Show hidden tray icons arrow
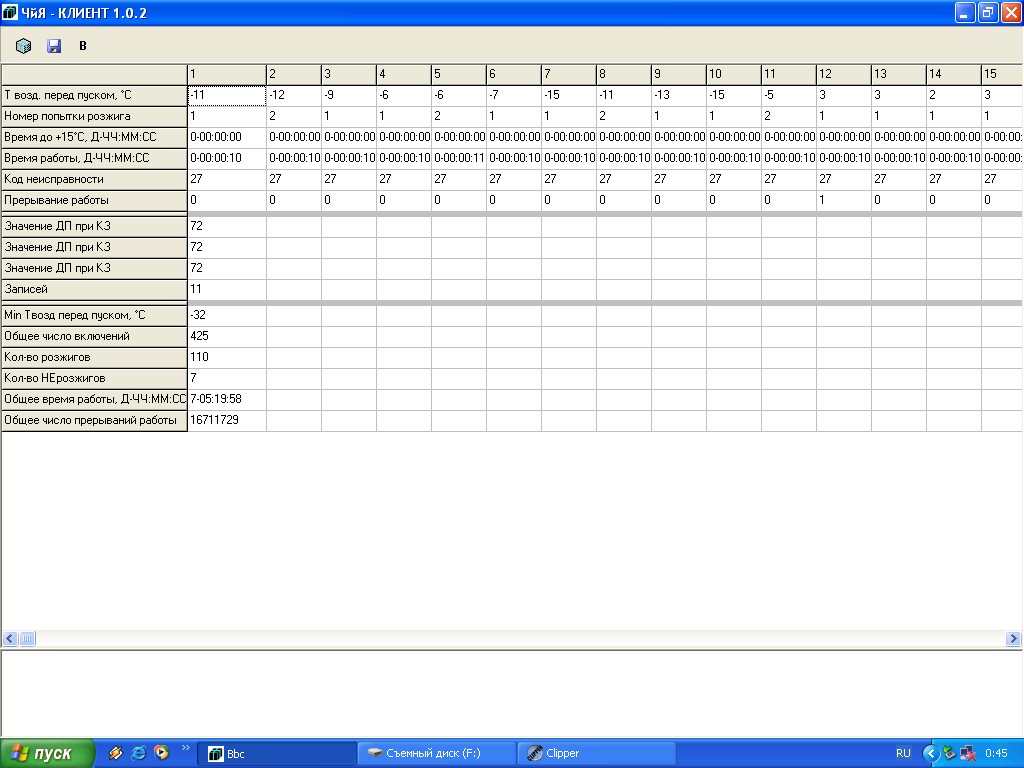The image size is (1024, 768). (x=930, y=754)
